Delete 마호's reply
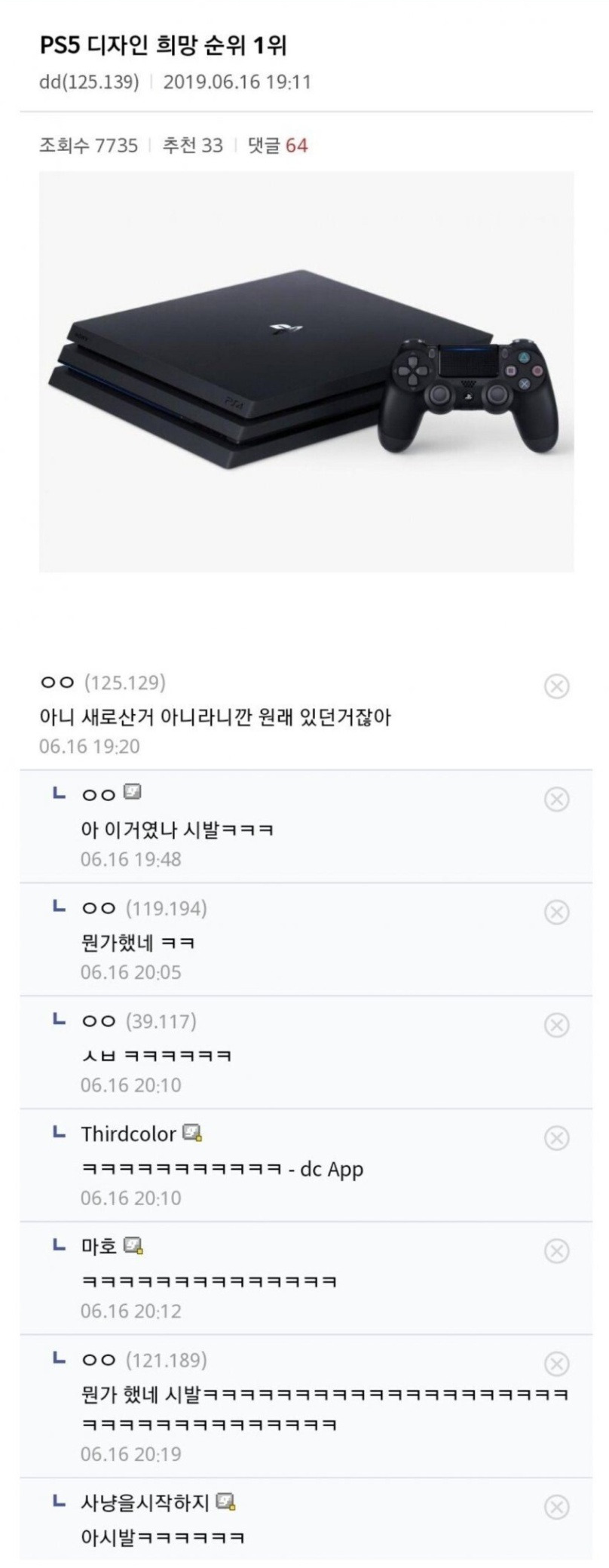The height and width of the screenshot is (1568, 609). tap(556, 1251)
